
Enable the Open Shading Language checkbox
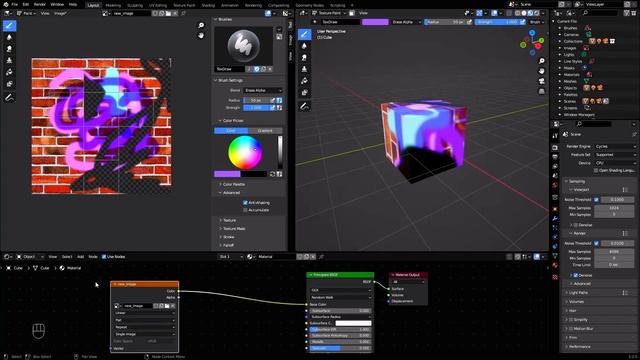(596, 170)
